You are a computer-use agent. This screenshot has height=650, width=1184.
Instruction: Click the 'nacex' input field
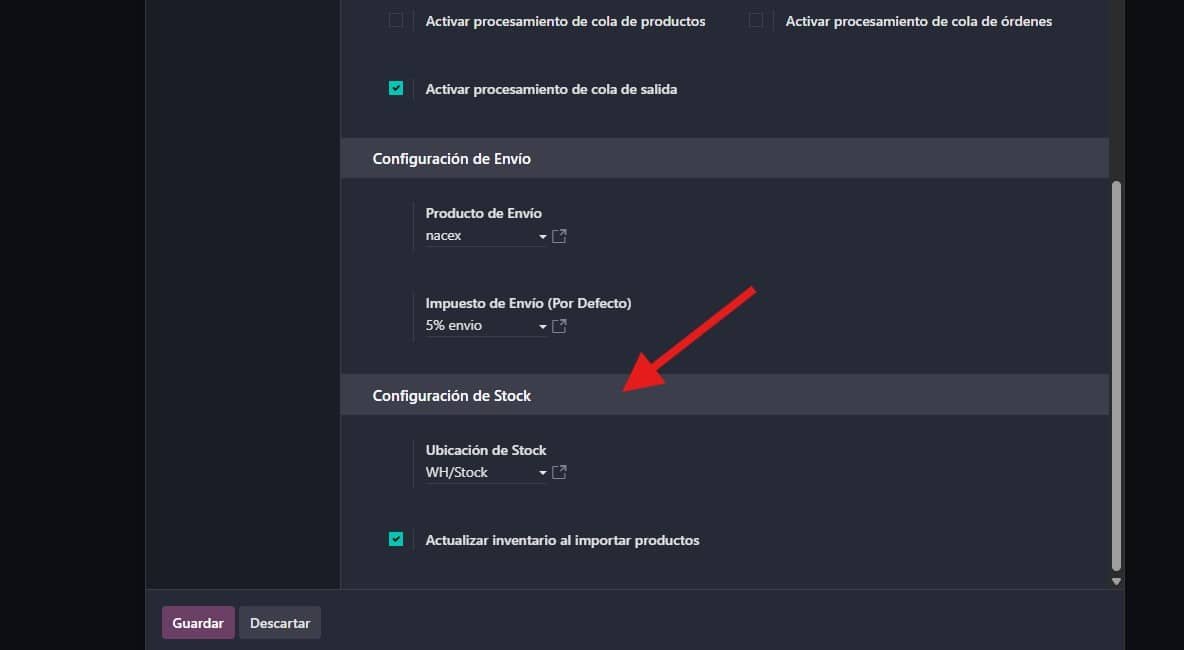[x=480, y=236]
